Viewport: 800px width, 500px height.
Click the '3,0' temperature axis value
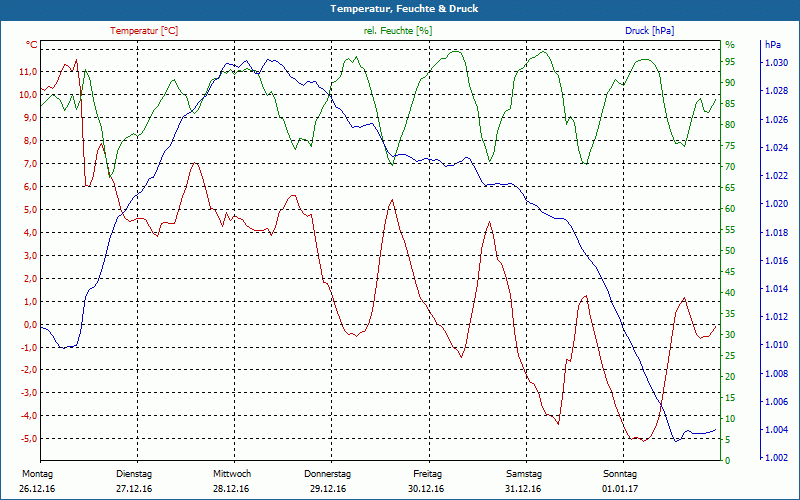click(30, 256)
